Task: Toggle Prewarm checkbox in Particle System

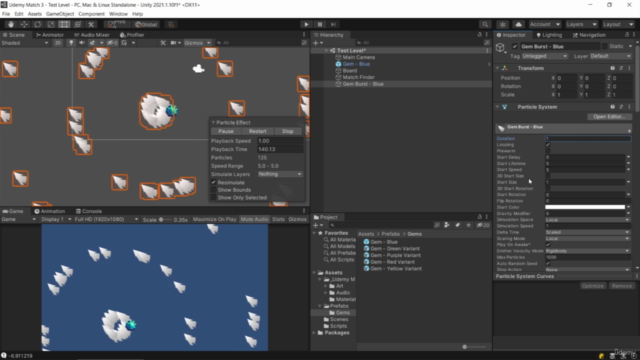Action: [548, 151]
